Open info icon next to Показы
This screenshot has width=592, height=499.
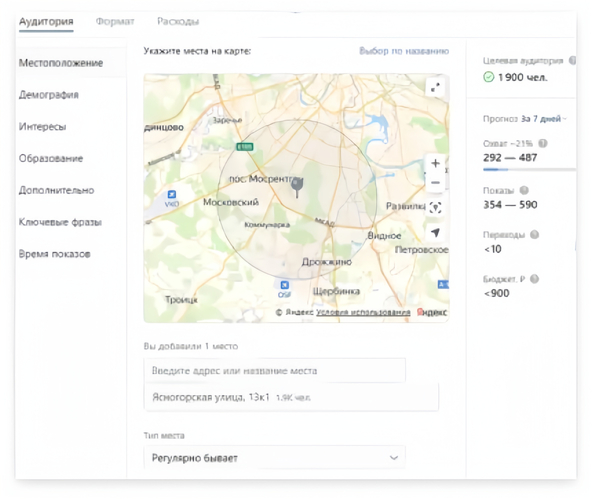pyautogui.click(x=524, y=190)
